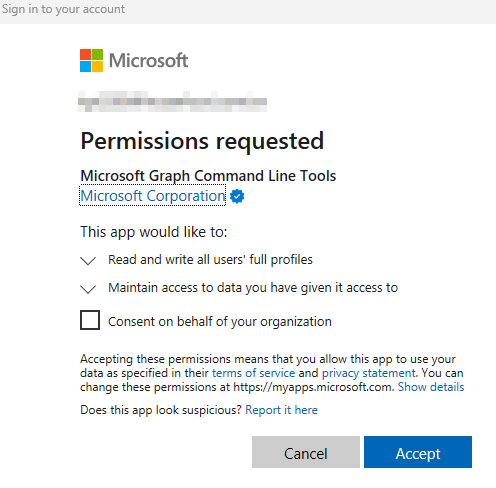The width and height of the screenshot is (496, 488).
Task: Expand the Read and write users' profiles permission
Action: pyautogui.click(x=88, y=260)
